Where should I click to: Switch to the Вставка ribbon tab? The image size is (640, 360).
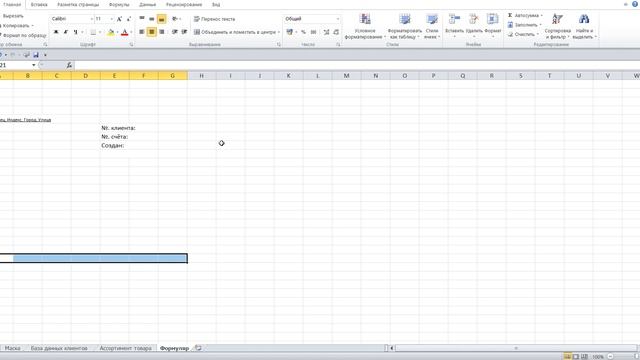[39, 4]
